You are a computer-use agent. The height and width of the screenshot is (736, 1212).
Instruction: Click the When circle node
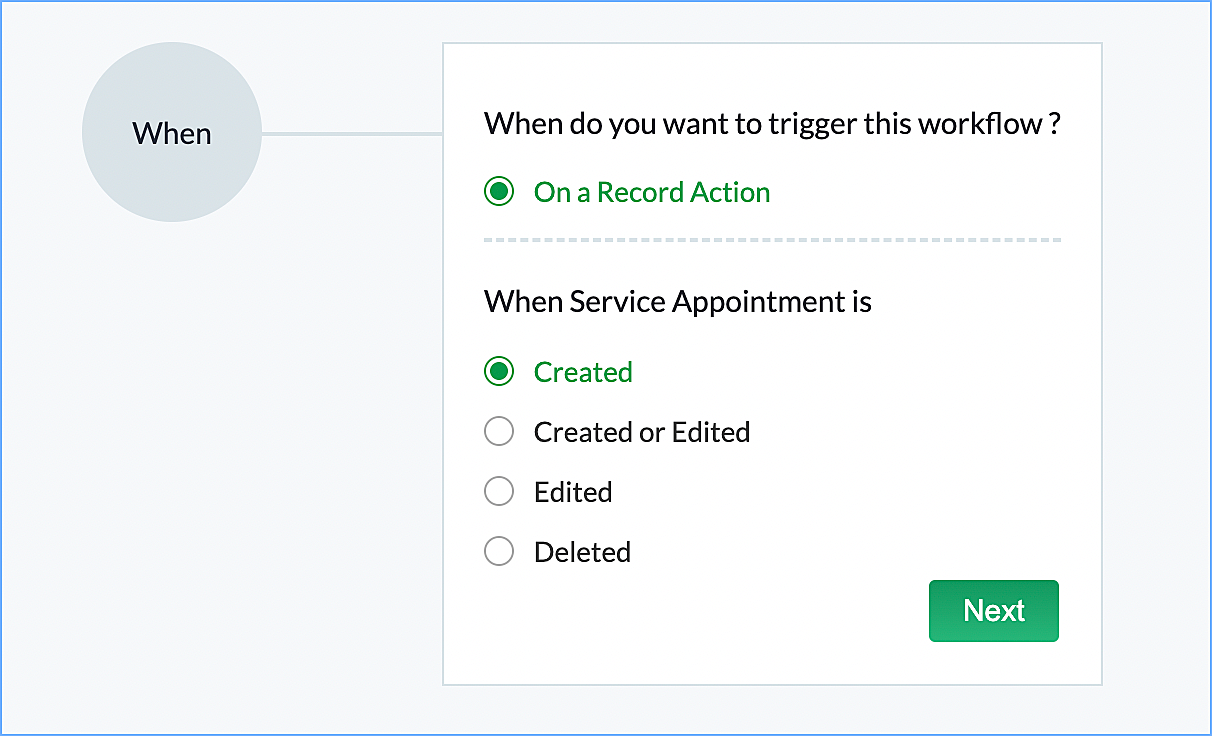coord(171,132)
